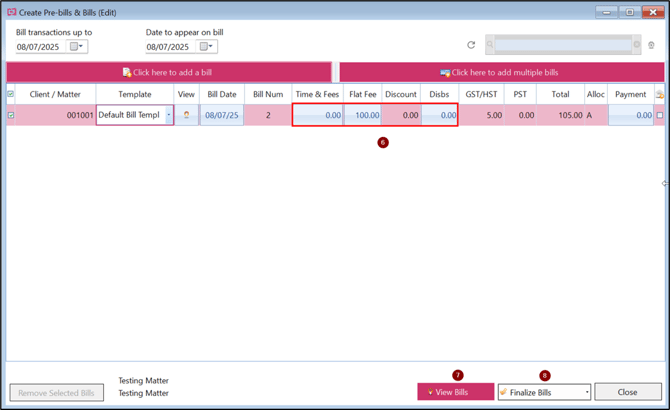Open calendar picker for Bill transactions up to
The width and height of the screenshot is (670, 410).
pyautogui.click(x=77, y=47)
